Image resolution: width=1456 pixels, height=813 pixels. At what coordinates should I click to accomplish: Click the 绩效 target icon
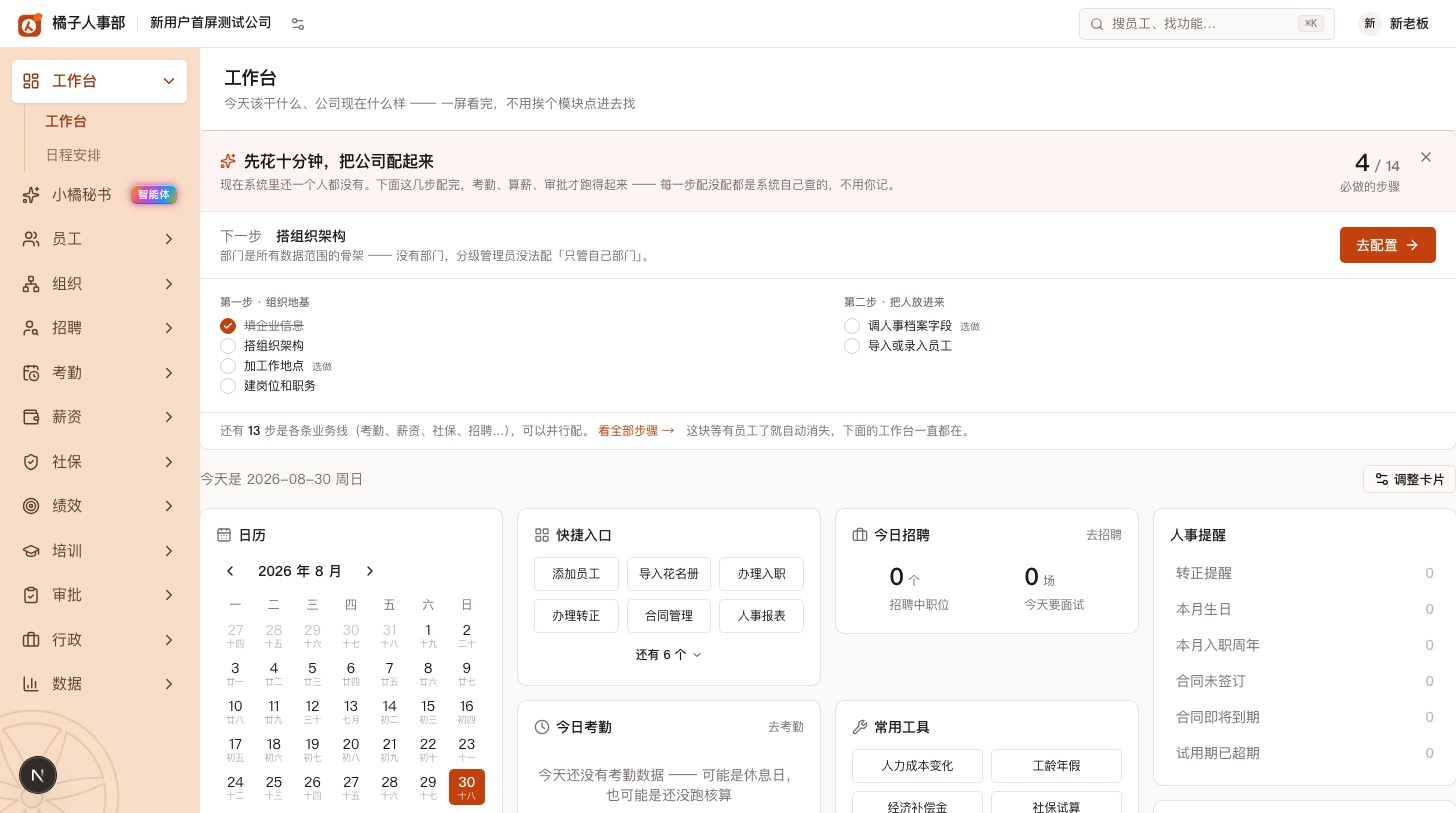[x=31, y=506]
